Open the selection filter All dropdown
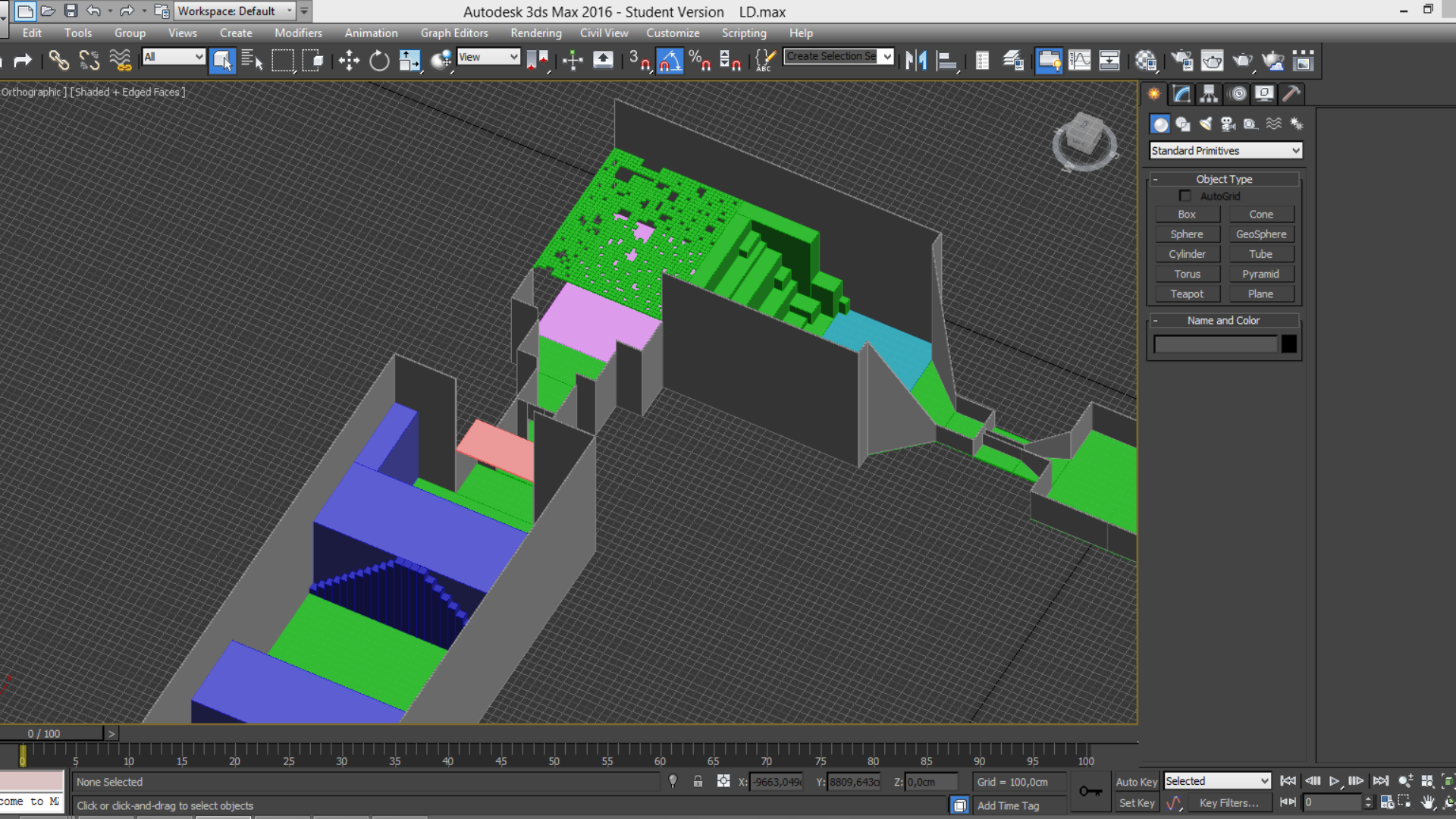This screenshot has height=819, width=1456. [x=174, y=56]
